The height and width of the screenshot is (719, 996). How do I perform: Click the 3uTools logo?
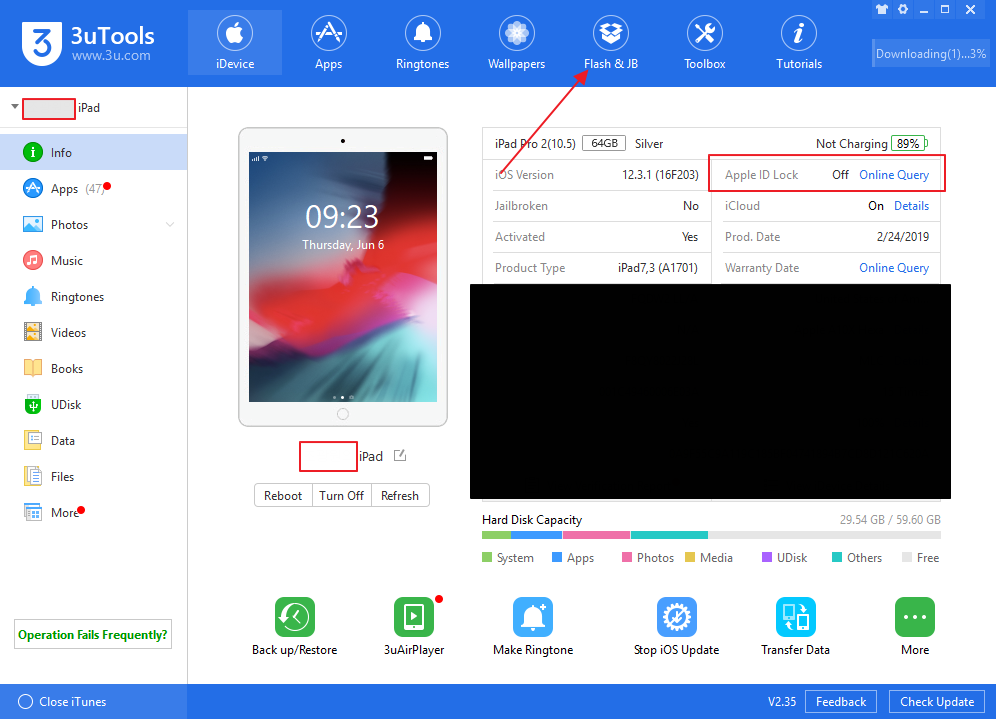[x=88, y=43]
